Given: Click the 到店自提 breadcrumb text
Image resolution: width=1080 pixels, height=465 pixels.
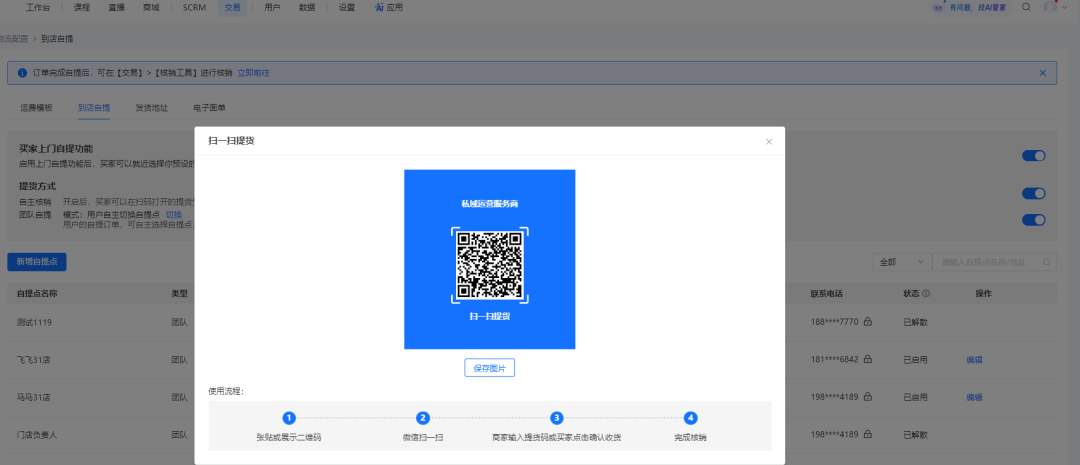Looking at the screenshot, I should click(x=57, y=39).
